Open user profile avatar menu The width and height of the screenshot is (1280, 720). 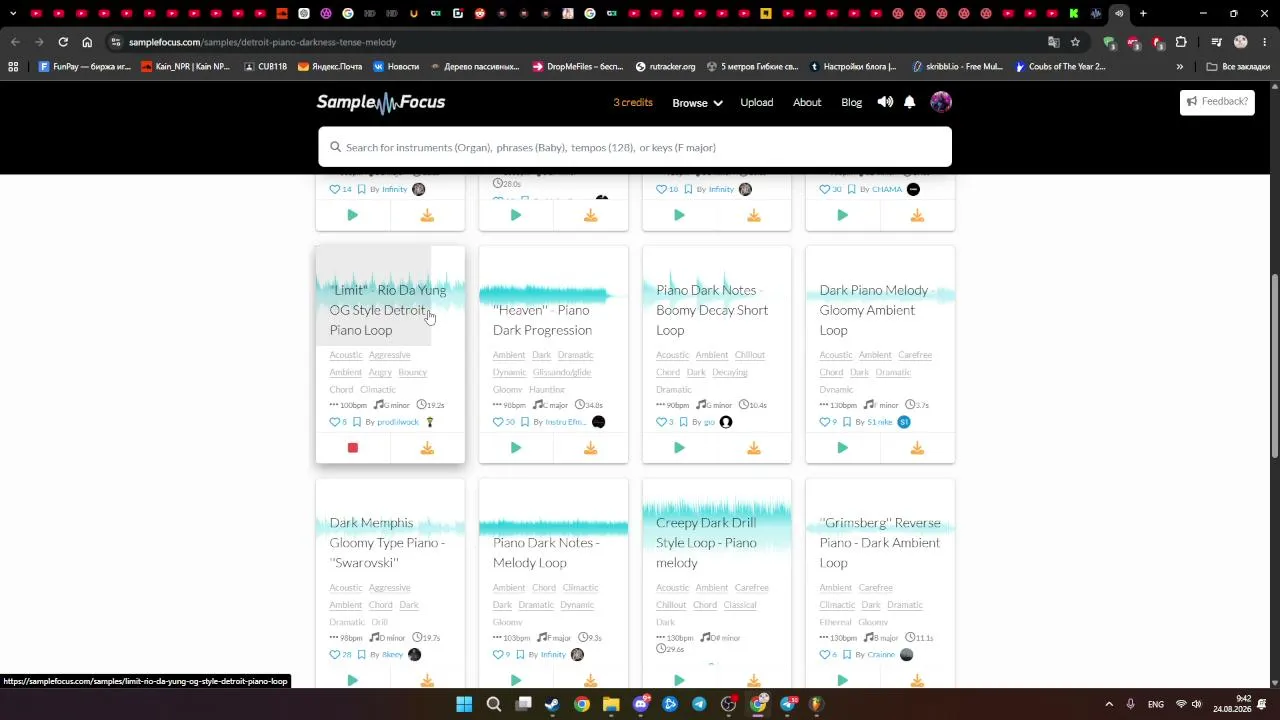[x=941, y=102]
